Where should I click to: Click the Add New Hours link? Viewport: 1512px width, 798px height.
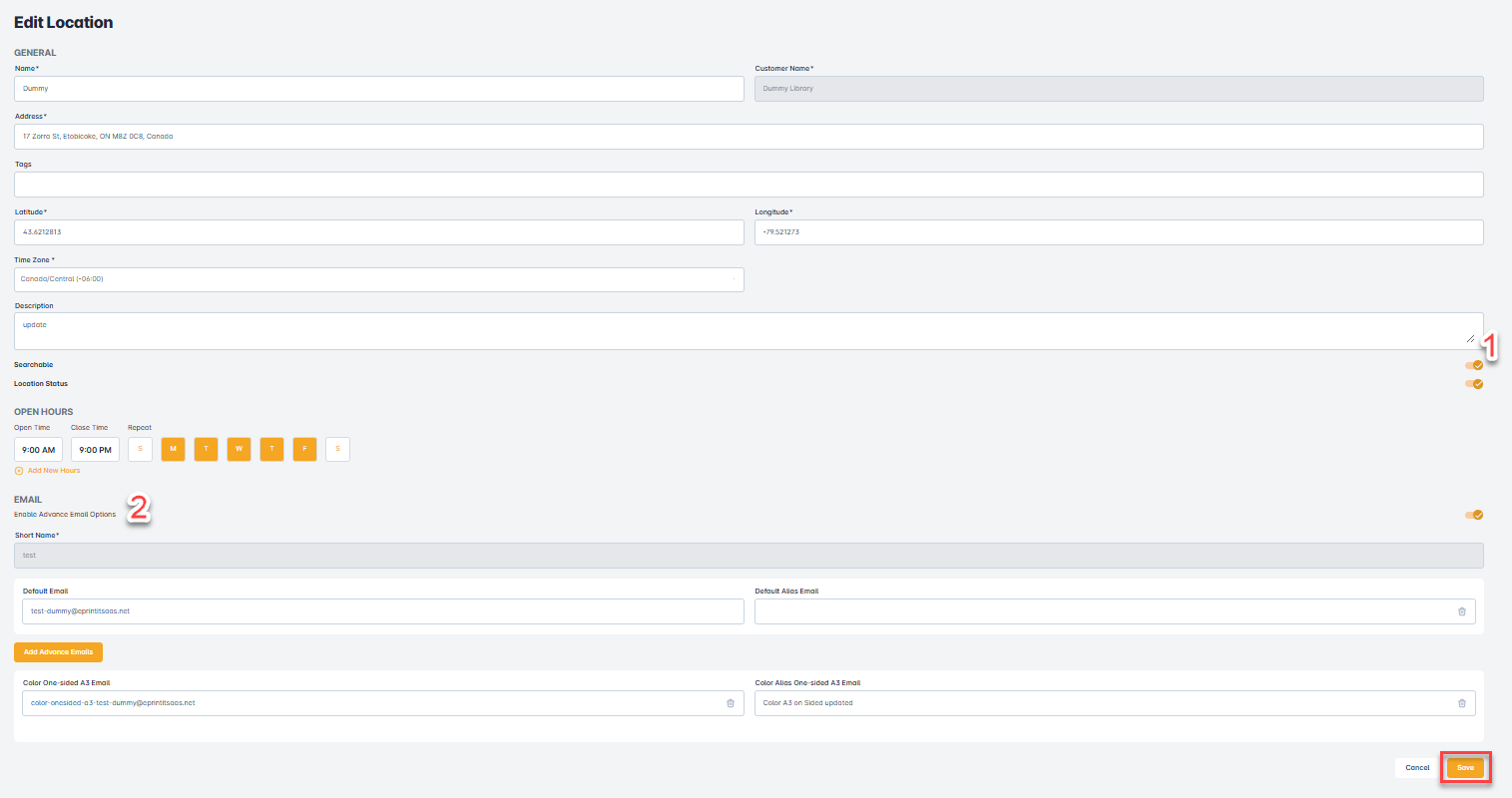(54, 471)
